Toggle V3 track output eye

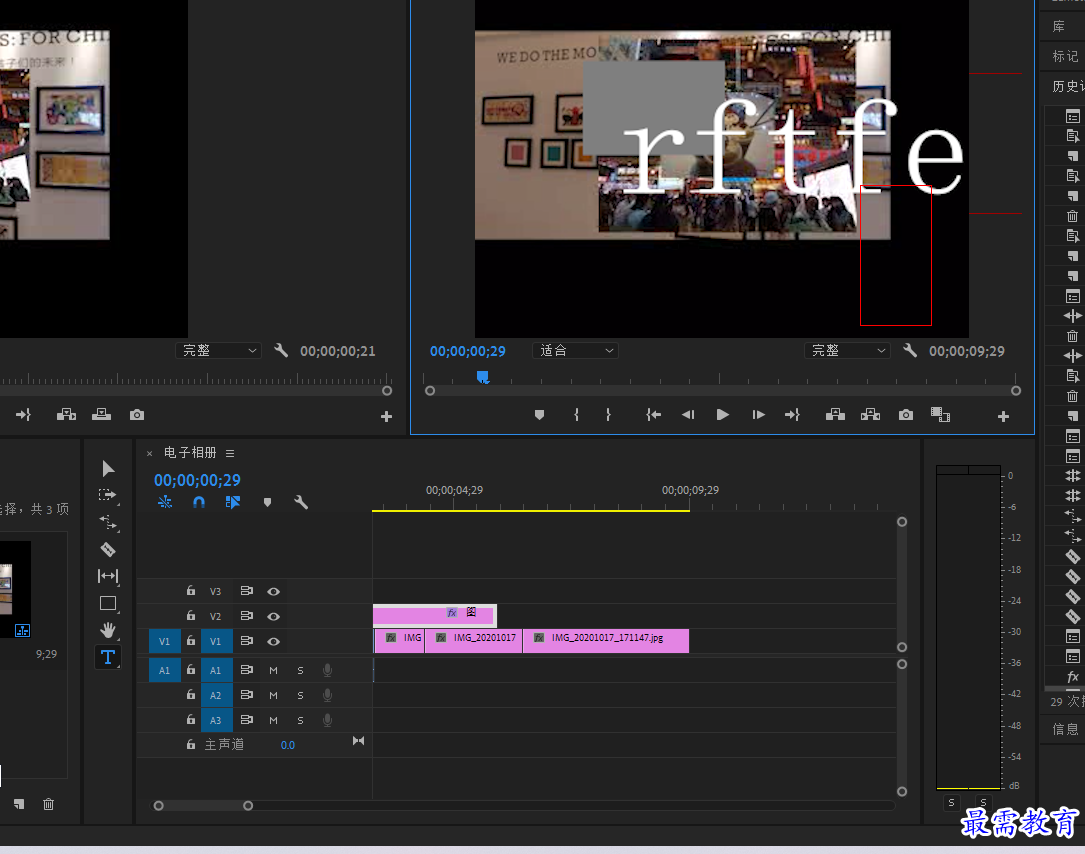pyautogui.click(x=273, y=591)
